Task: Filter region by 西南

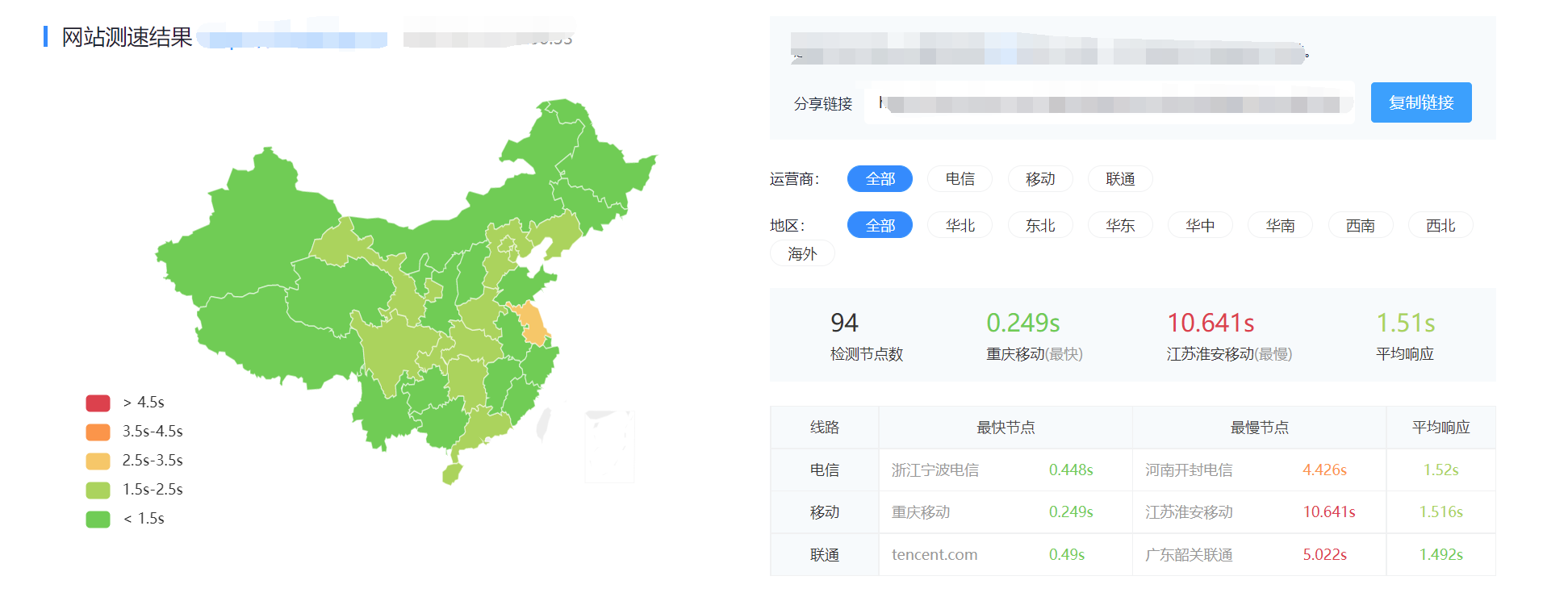Action: point(1361,225)
